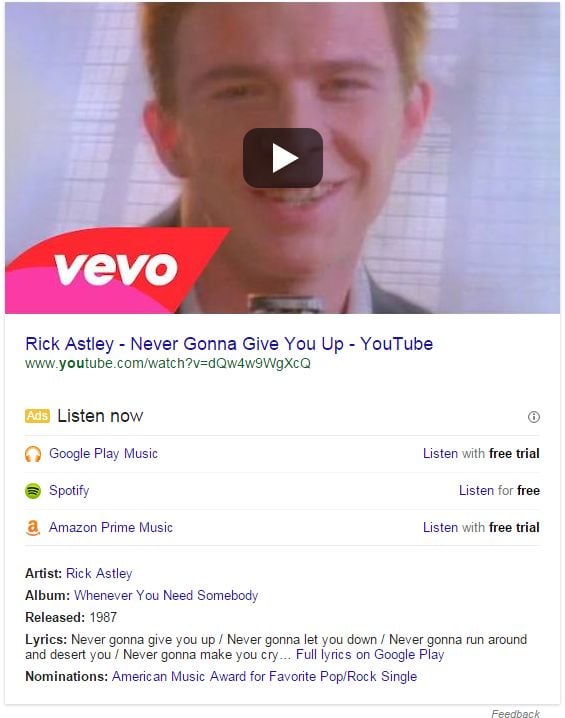Open Full lyrics on Google Play

point(370,654)
